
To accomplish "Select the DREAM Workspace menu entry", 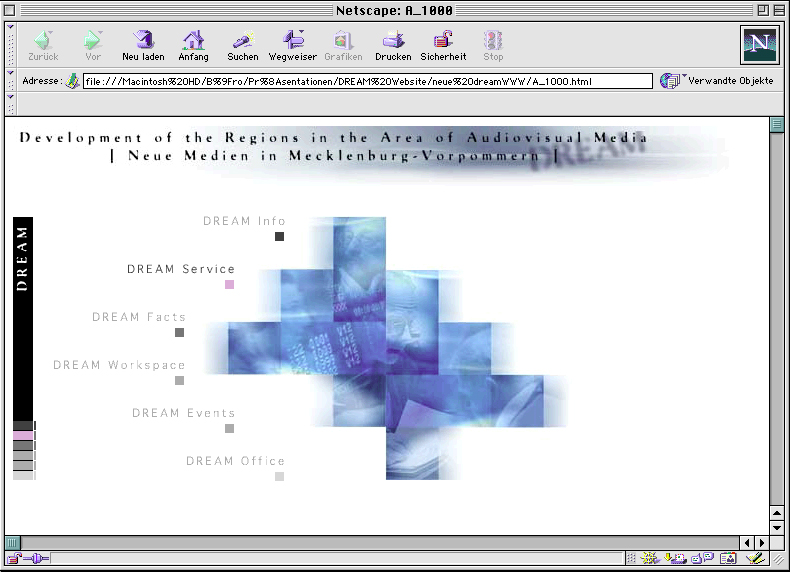I will tap(119, 365).
